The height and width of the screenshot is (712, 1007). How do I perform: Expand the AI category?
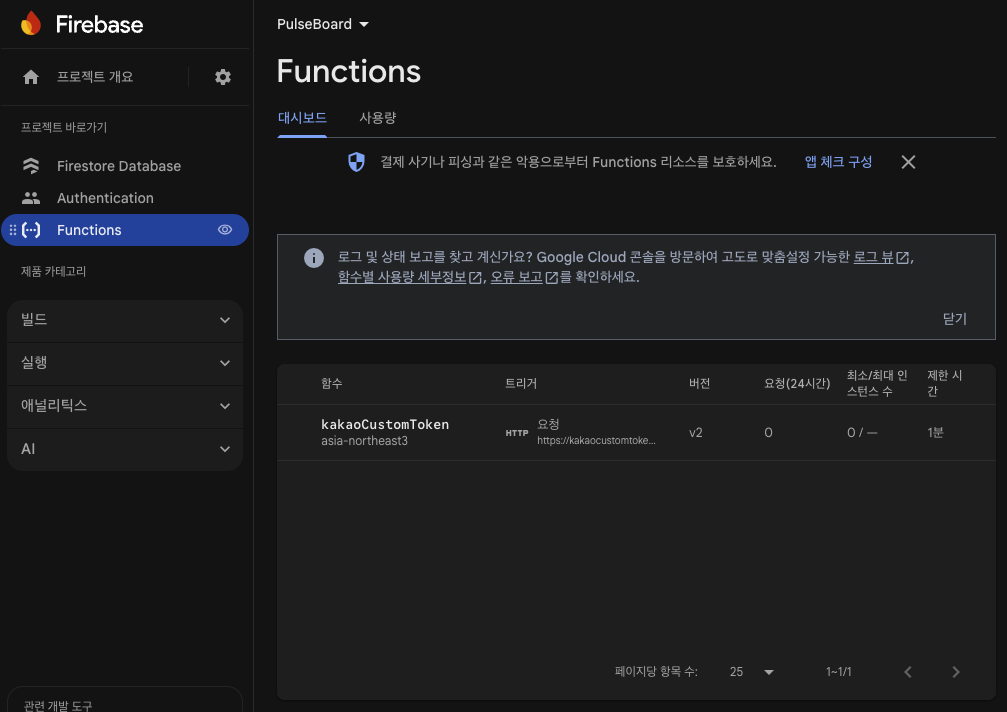click(125, 449)
